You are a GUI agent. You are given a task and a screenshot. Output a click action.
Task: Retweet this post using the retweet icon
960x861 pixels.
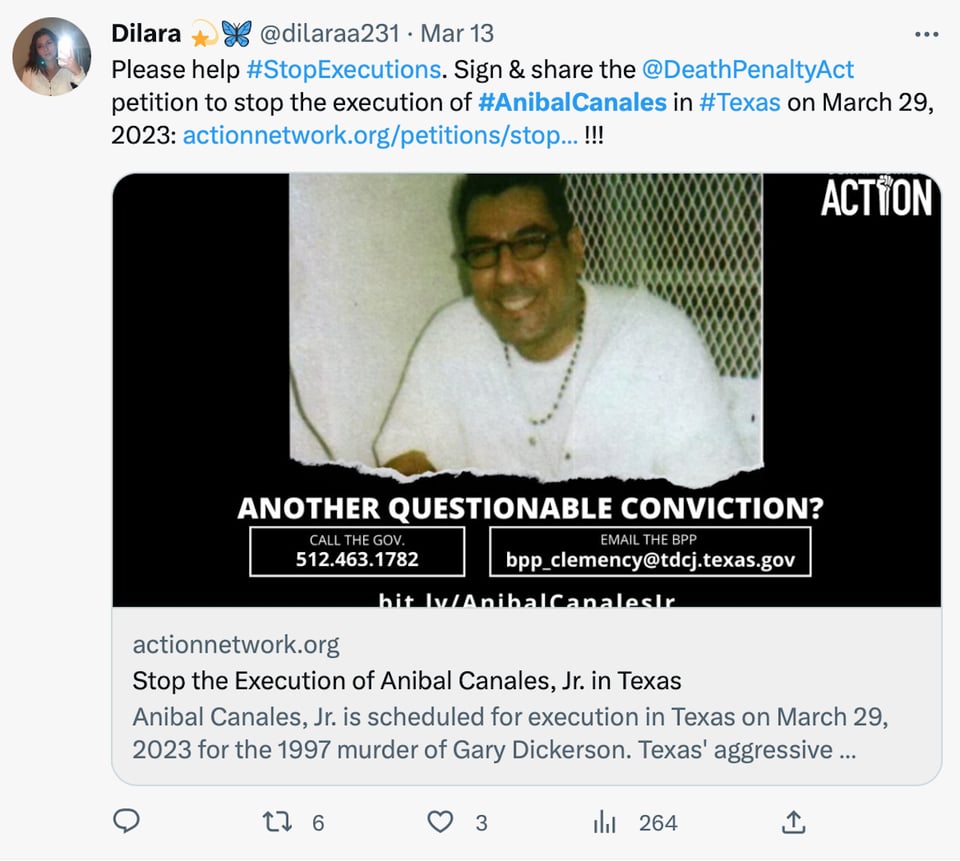277,822
